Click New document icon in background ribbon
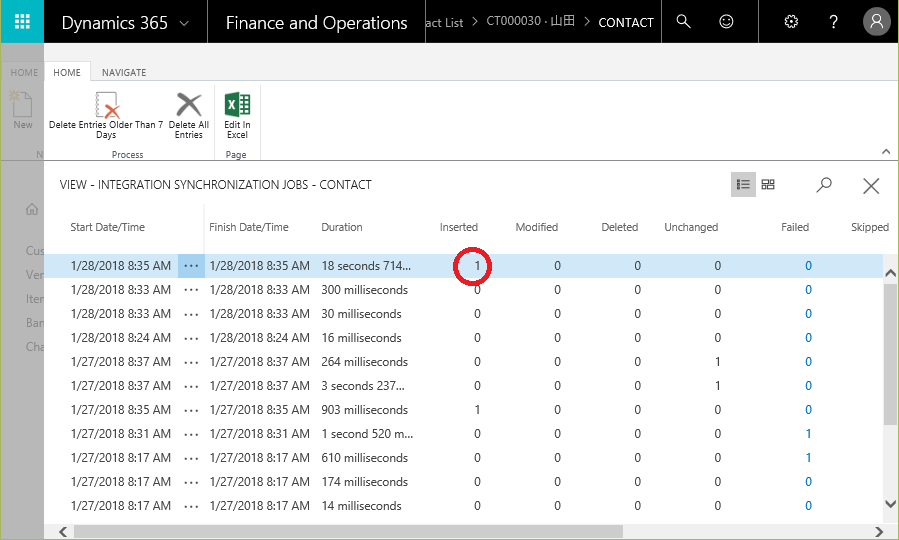This screenshot has height=540, width=899. point(22,104)
